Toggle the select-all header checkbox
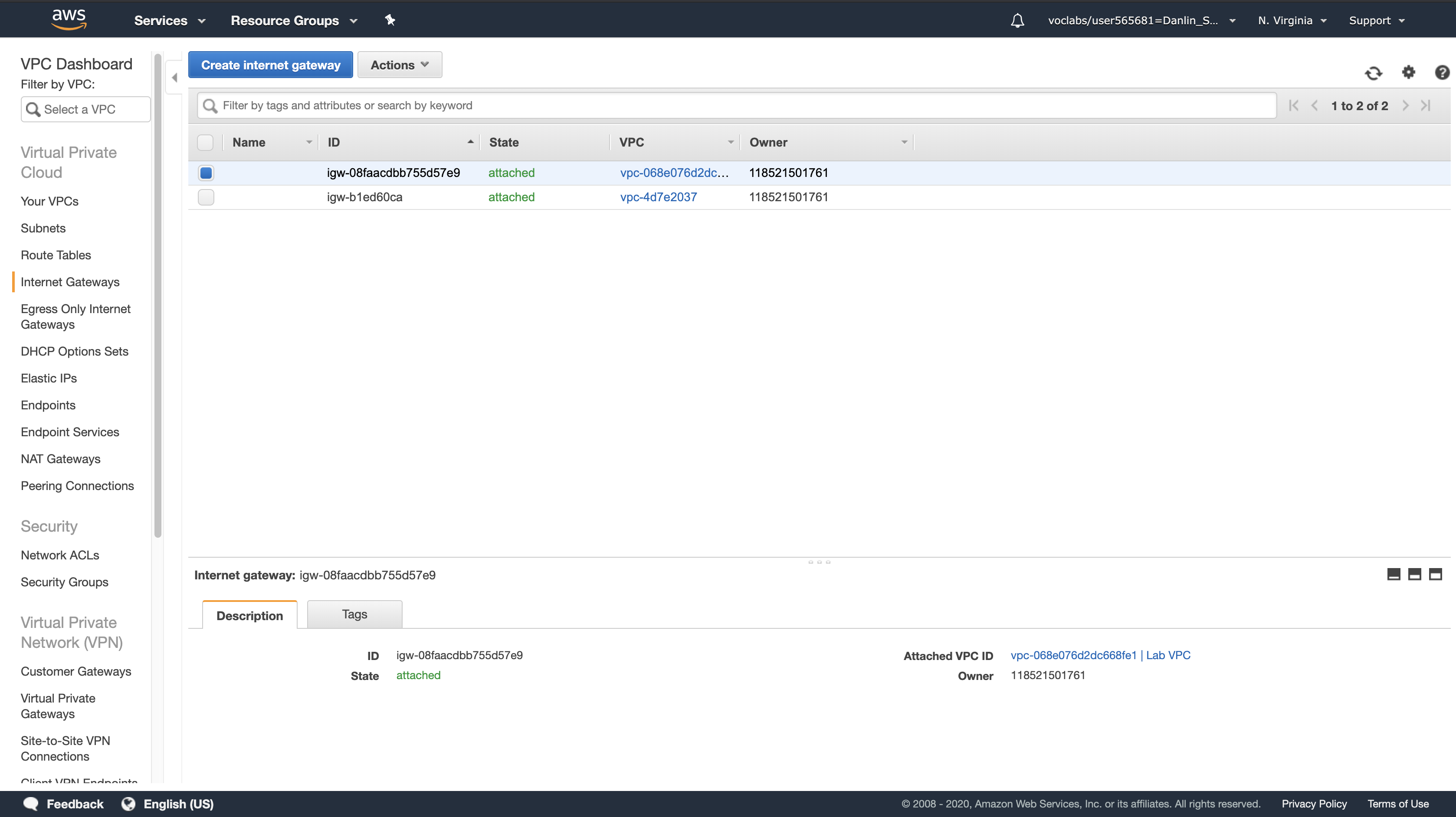 click(x=205, y=142)
